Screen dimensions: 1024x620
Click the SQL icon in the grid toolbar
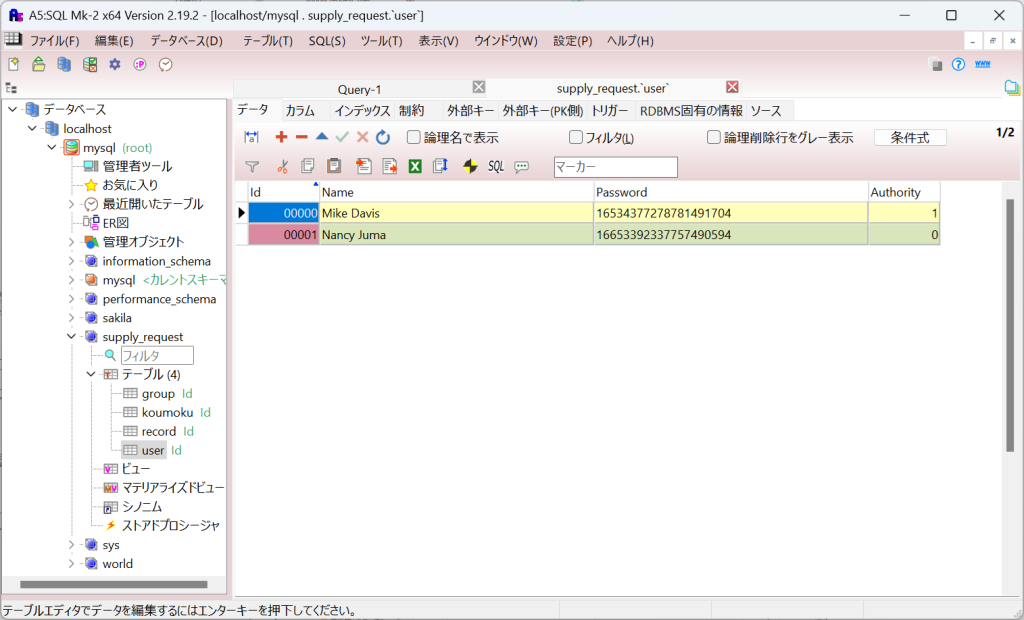496,166
